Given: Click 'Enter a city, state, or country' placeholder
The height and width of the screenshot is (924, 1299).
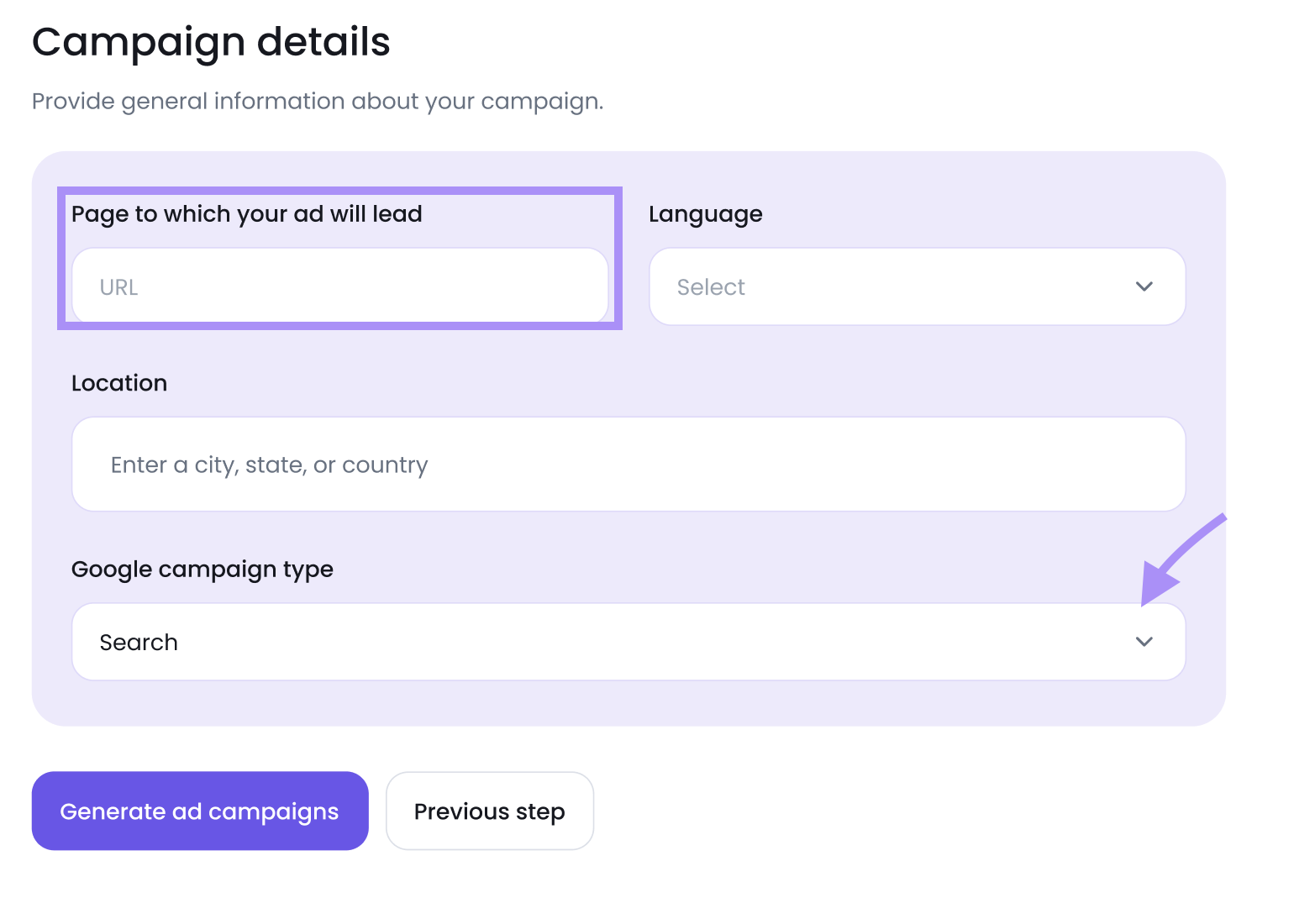Looking at the screenshot, I should click(x=269, y=465).
